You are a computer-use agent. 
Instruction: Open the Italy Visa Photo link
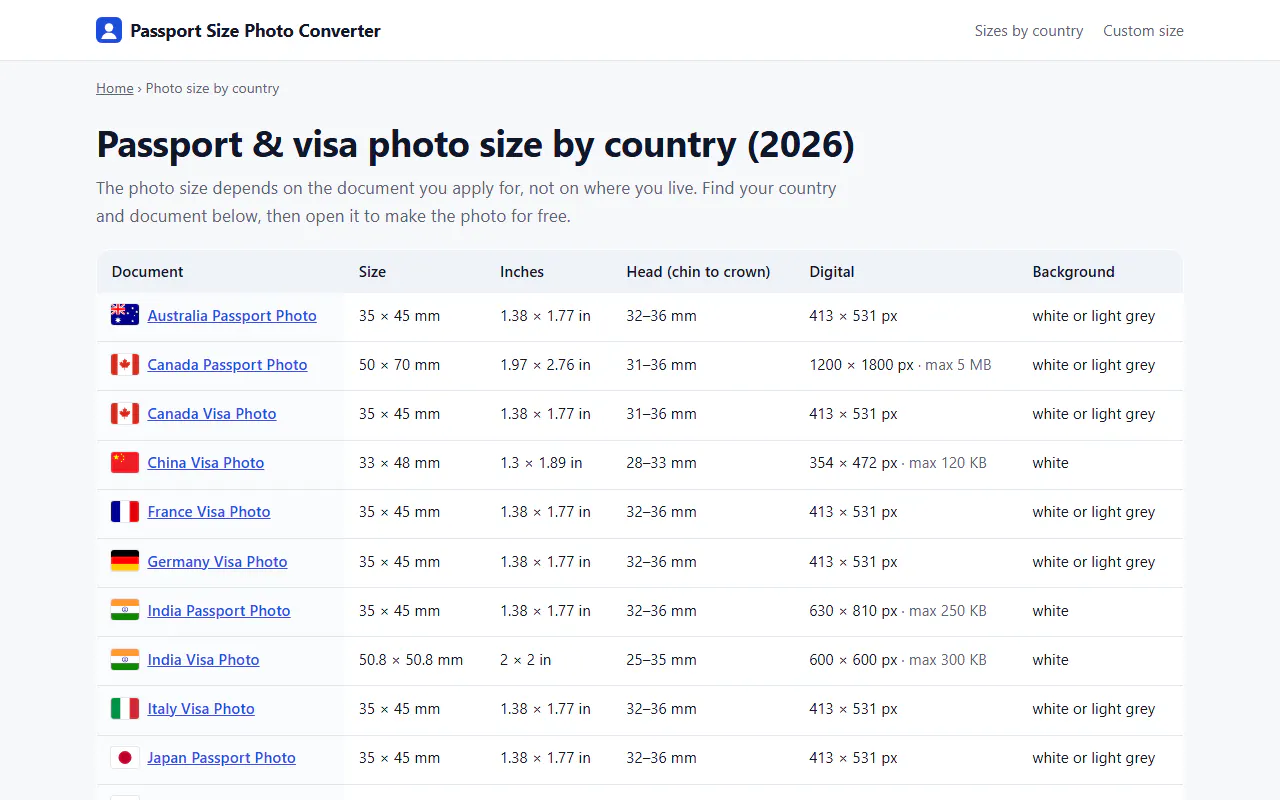[201, 708]
